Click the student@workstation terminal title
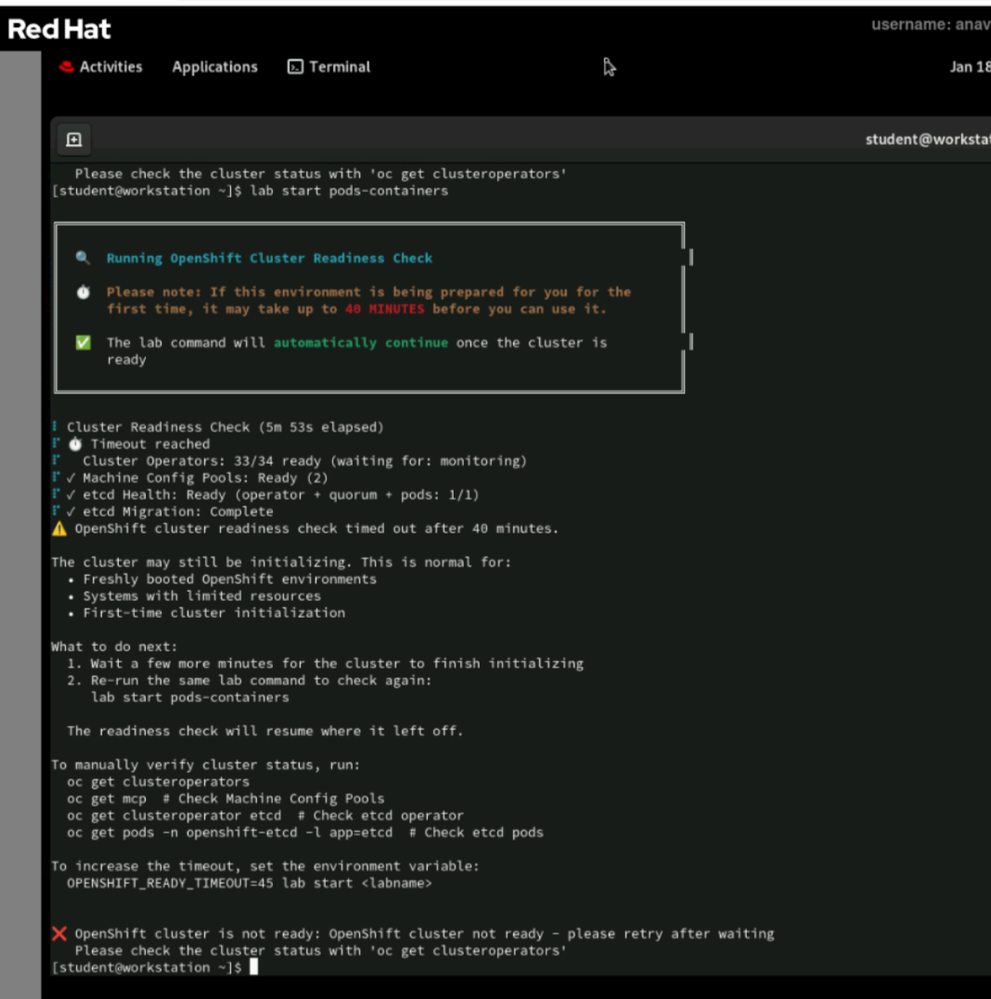This screenshot has height=999, width=991. [x=926, y=140]
